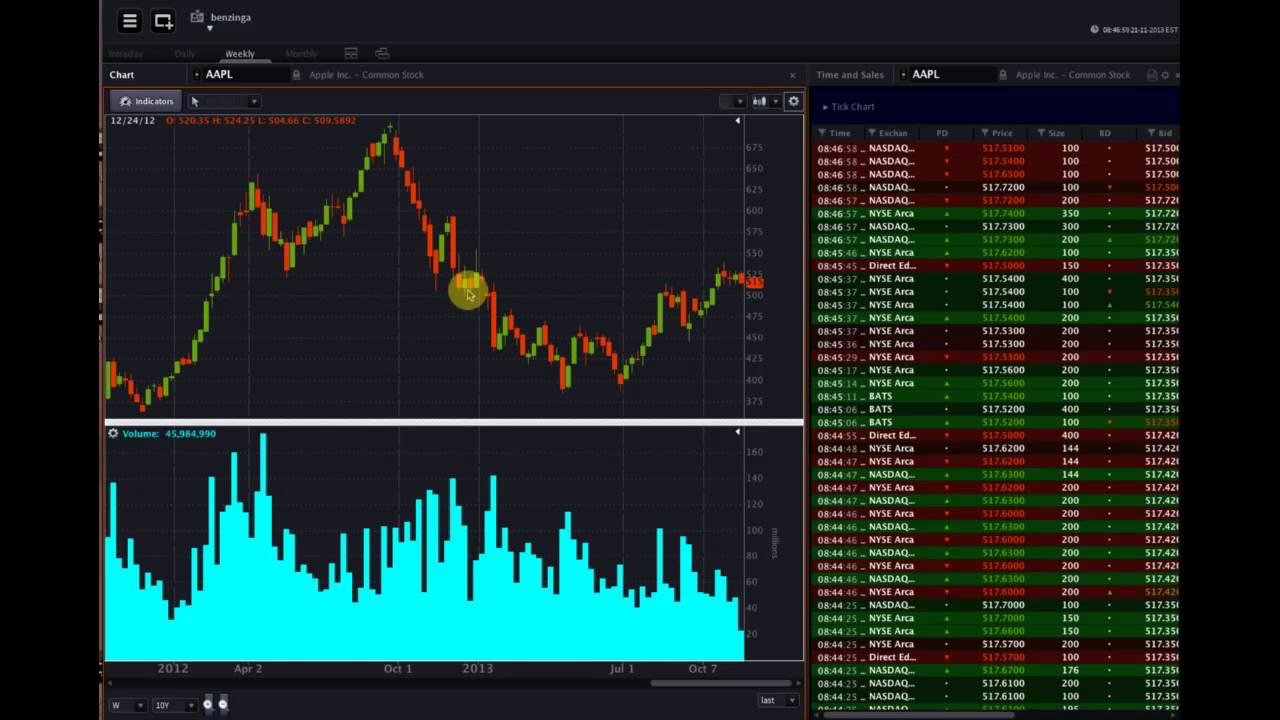
Task: Click the clock timestamp at top right
Action: [x=1139, y=30]
